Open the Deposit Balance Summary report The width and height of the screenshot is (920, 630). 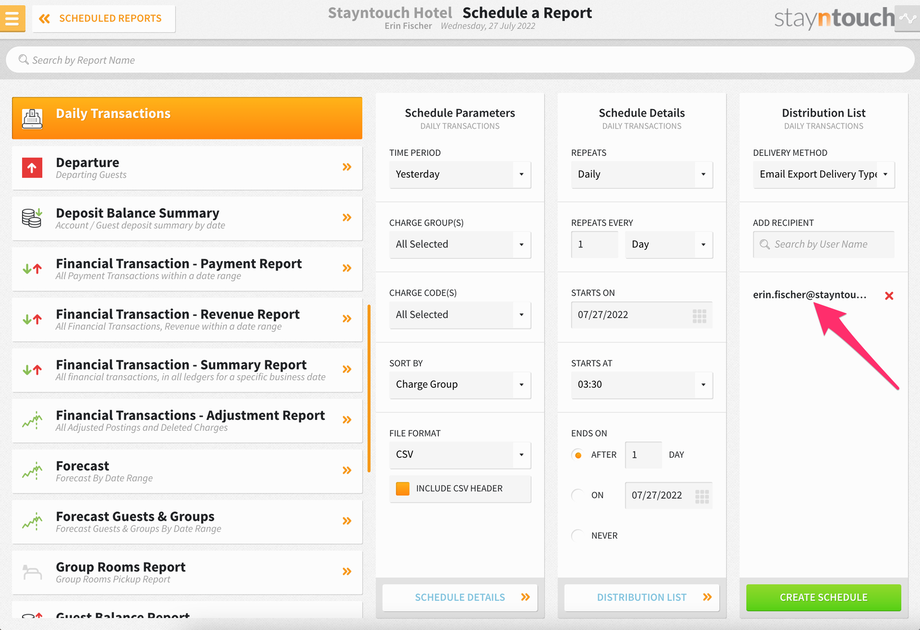pos(187,218)
